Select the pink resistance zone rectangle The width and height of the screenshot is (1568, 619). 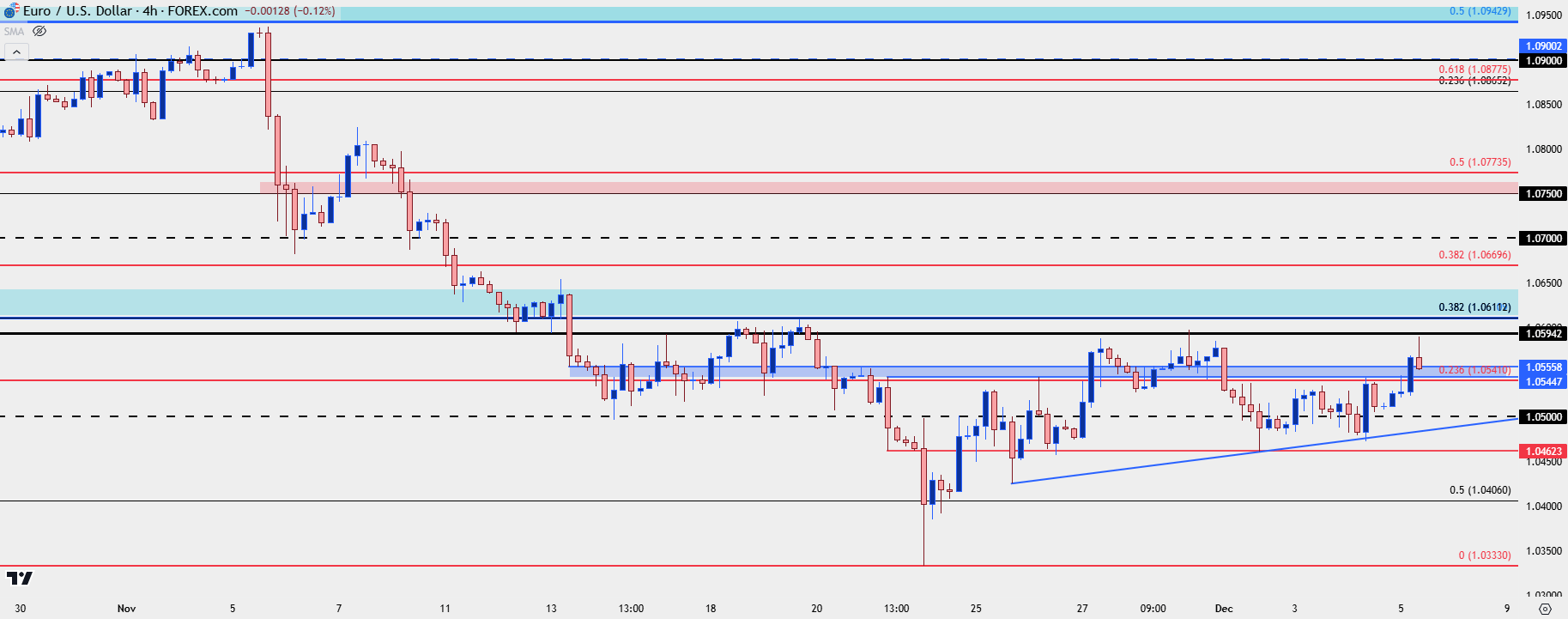[889, 187]
